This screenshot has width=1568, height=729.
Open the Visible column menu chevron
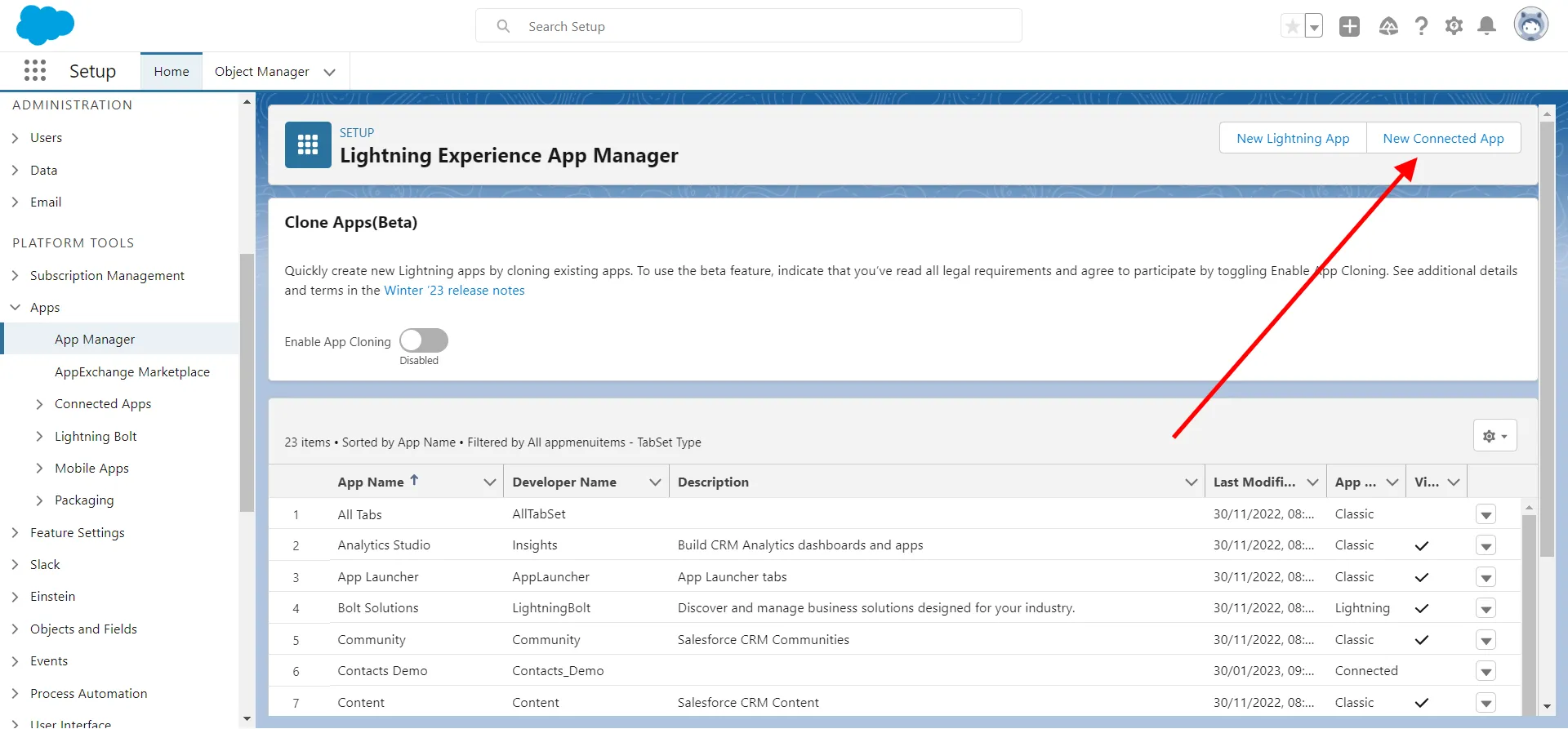coord(1454,482)
